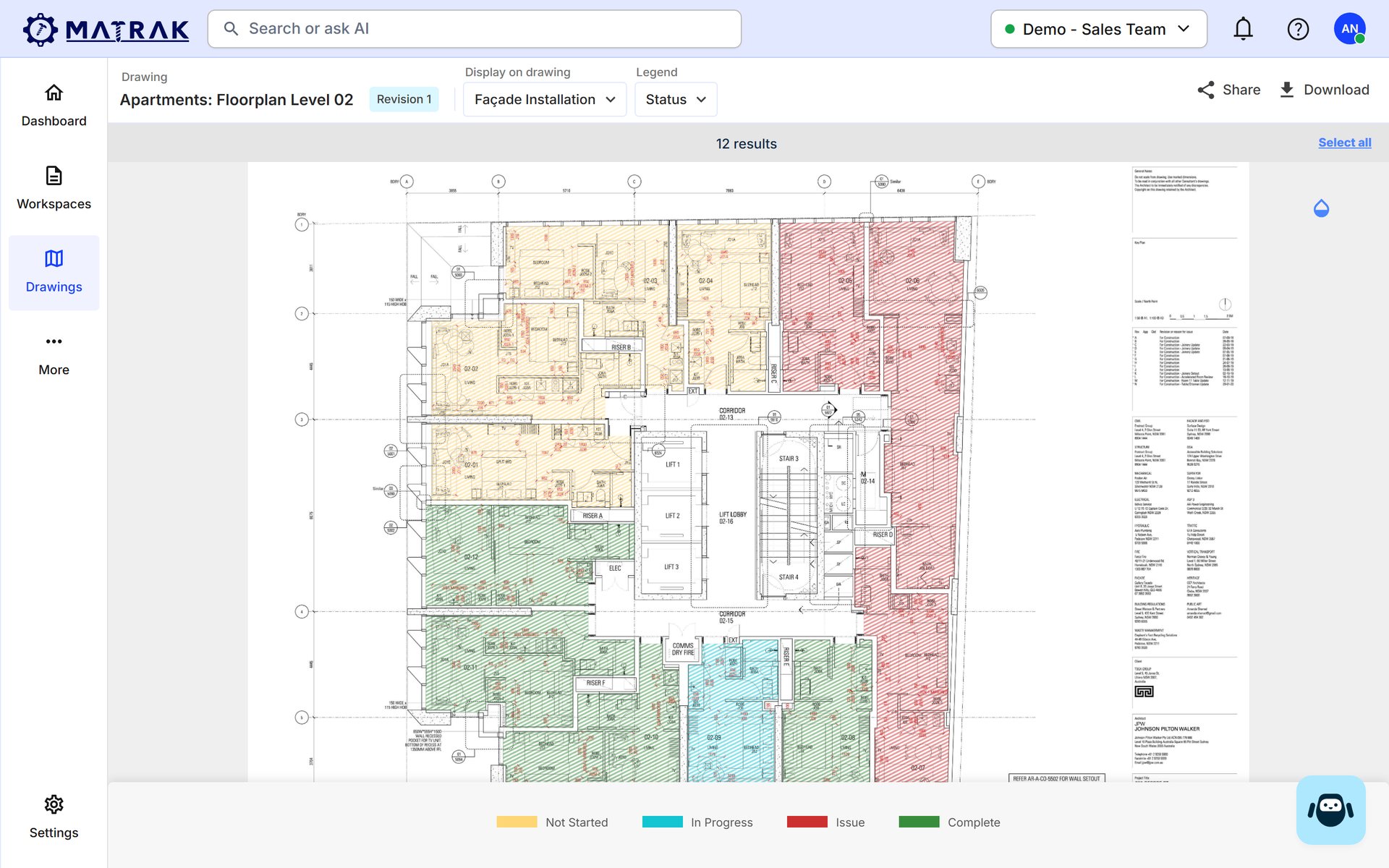Click the Complete legend label

974,822
